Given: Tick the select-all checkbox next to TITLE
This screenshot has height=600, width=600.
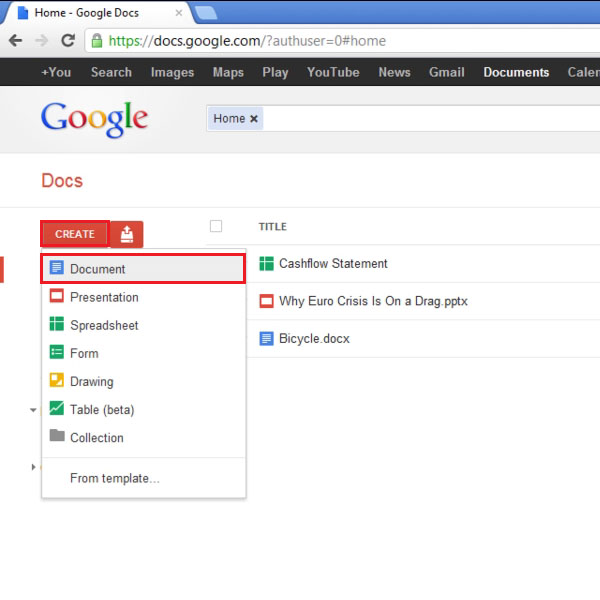Looking at the screenshot, I should [216, 226].
